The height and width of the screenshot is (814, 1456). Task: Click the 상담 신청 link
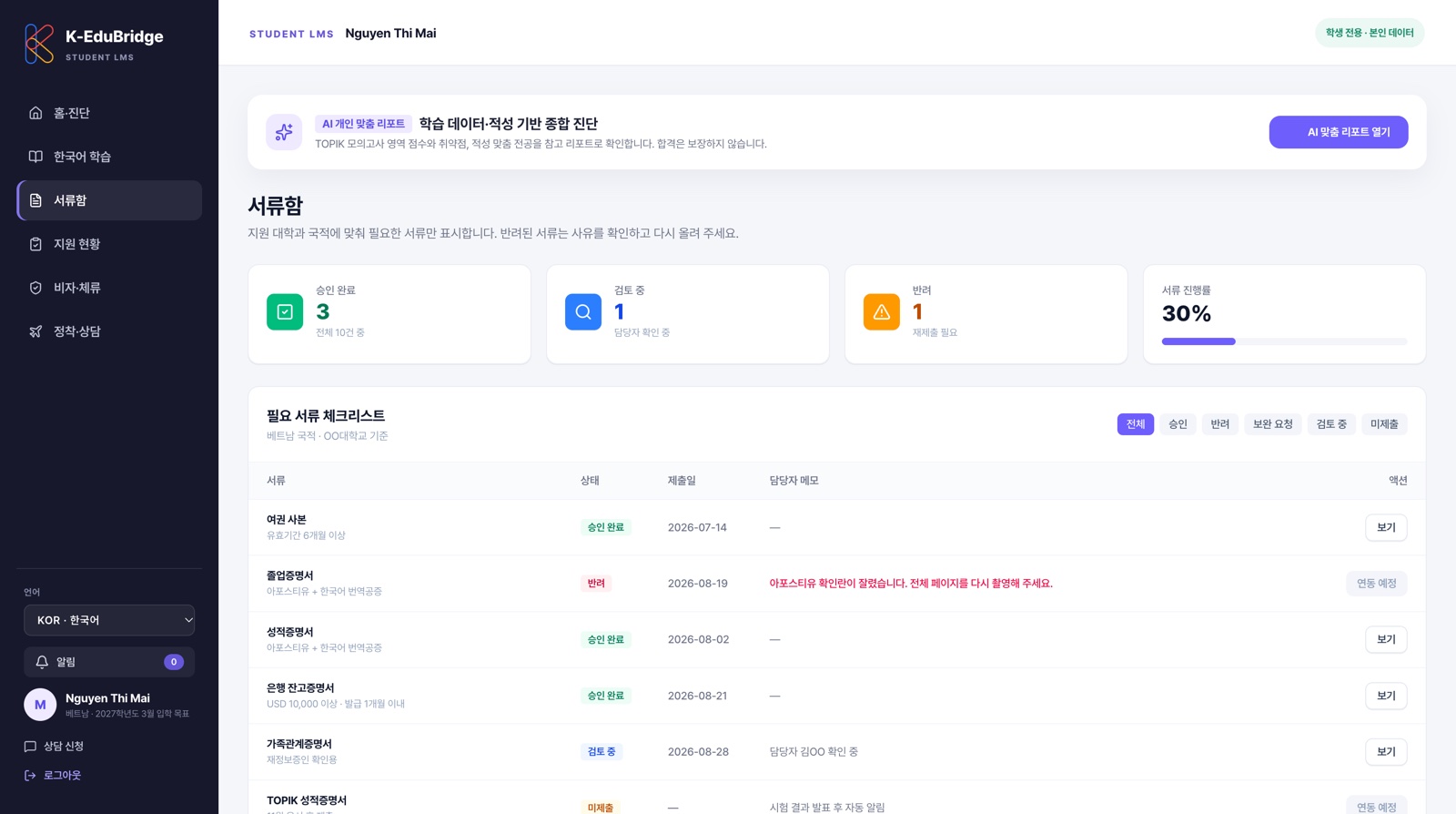pyautogui.click(x=54, y=747)
